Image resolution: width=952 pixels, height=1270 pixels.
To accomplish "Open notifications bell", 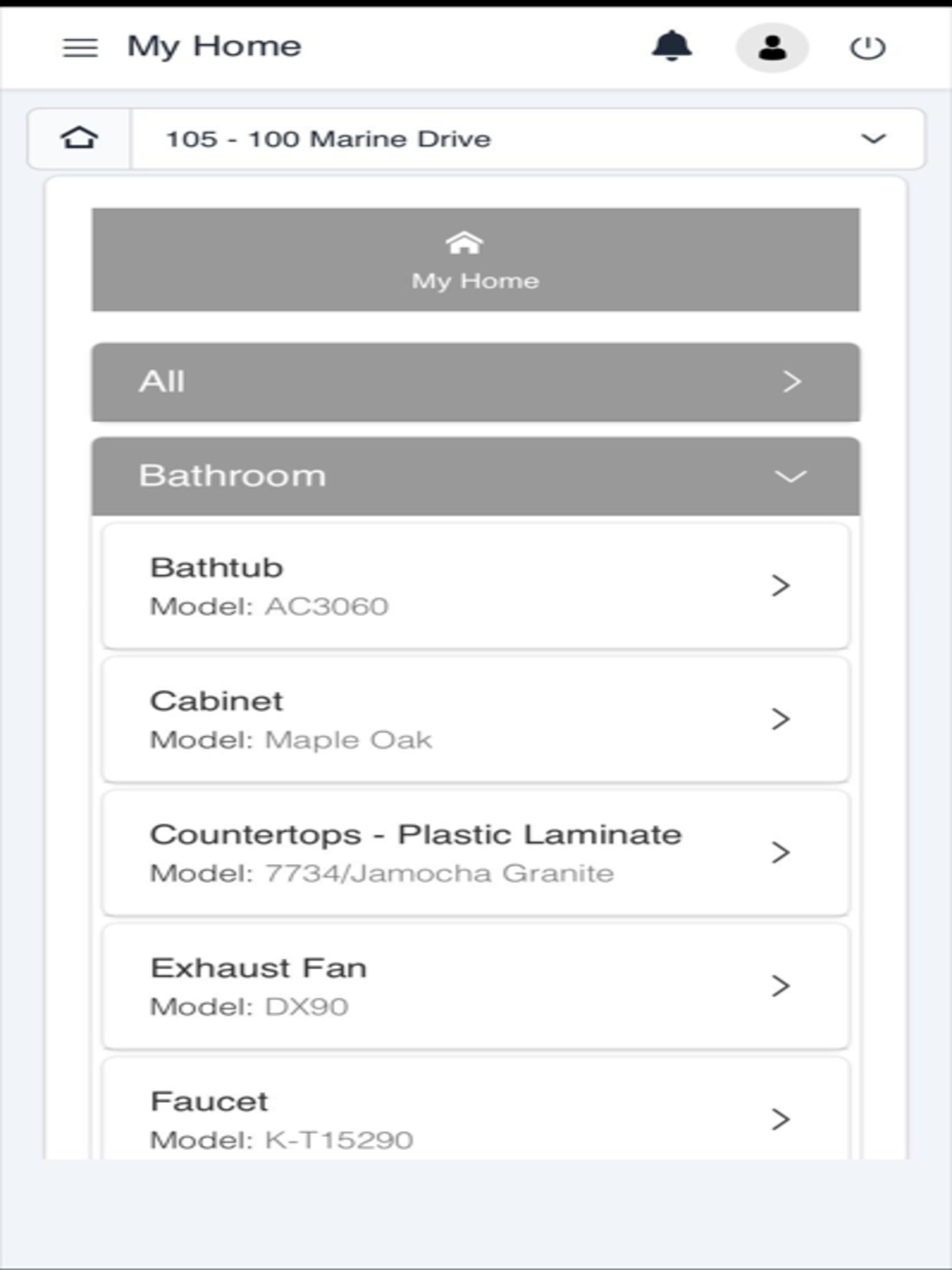I will click(672, 46).
